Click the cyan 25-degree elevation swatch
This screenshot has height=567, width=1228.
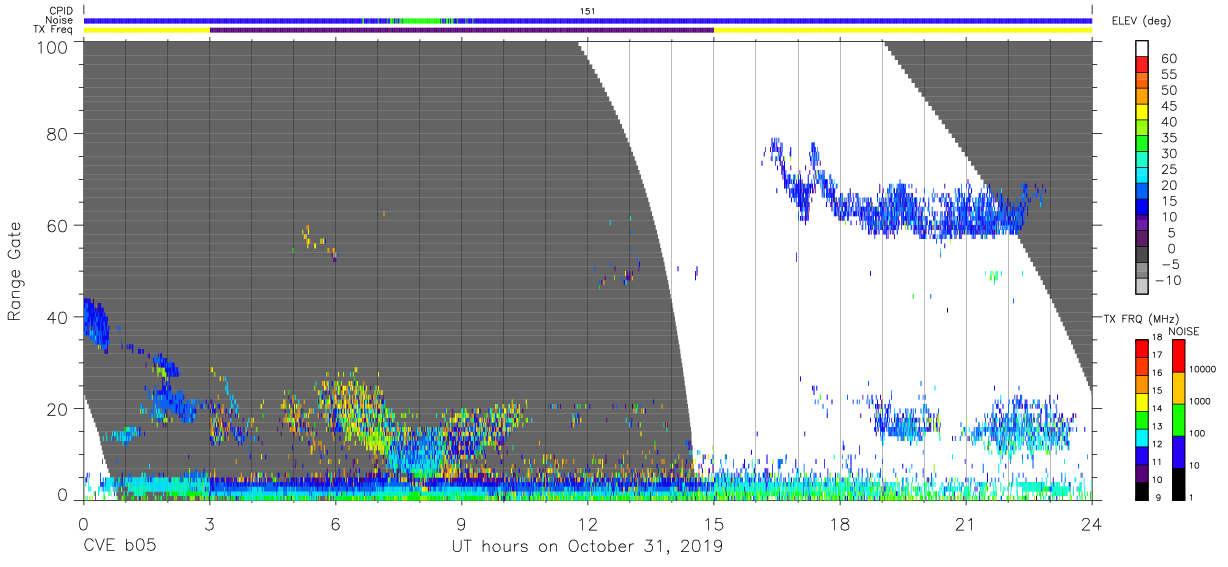point(1144,175)
